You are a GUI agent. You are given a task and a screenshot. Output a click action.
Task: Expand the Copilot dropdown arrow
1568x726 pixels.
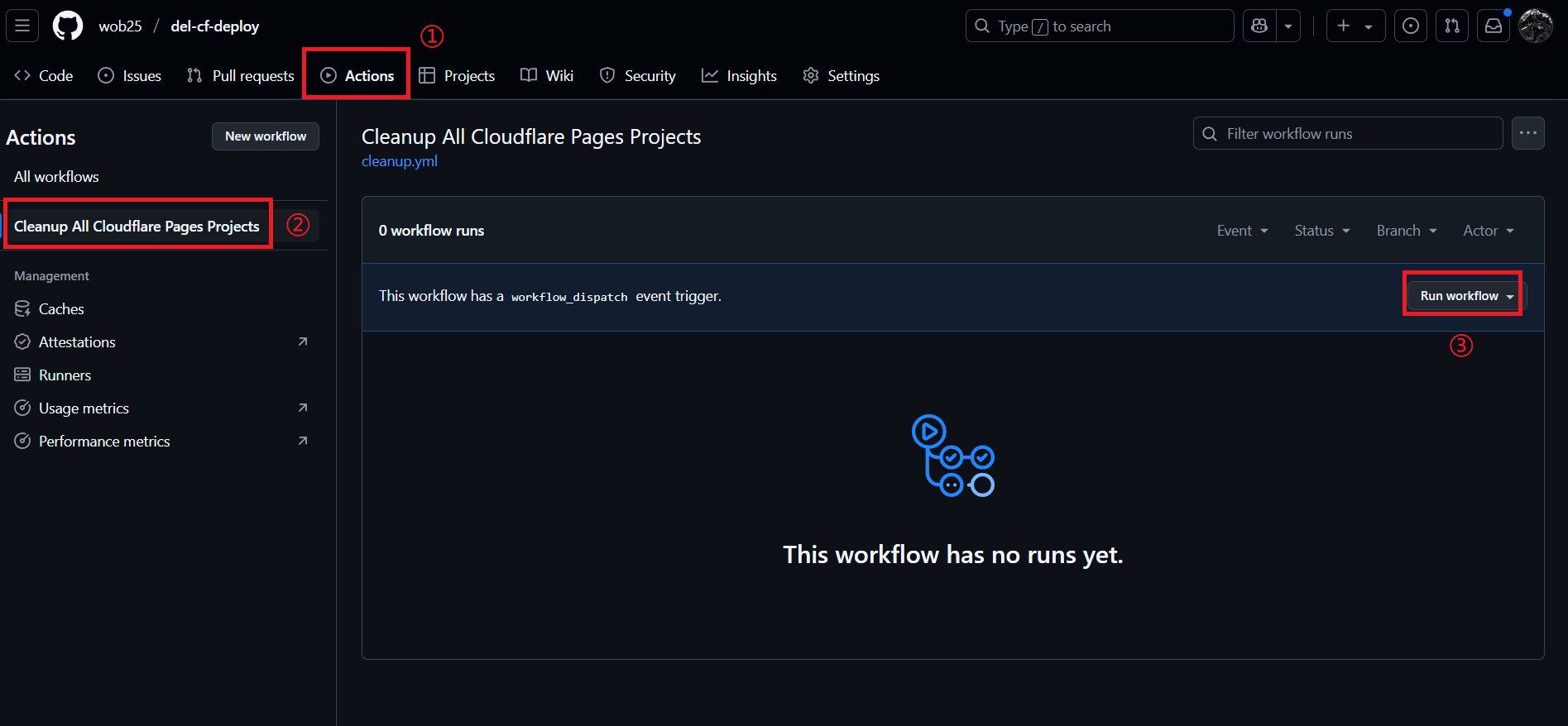tap(1288, 26)
